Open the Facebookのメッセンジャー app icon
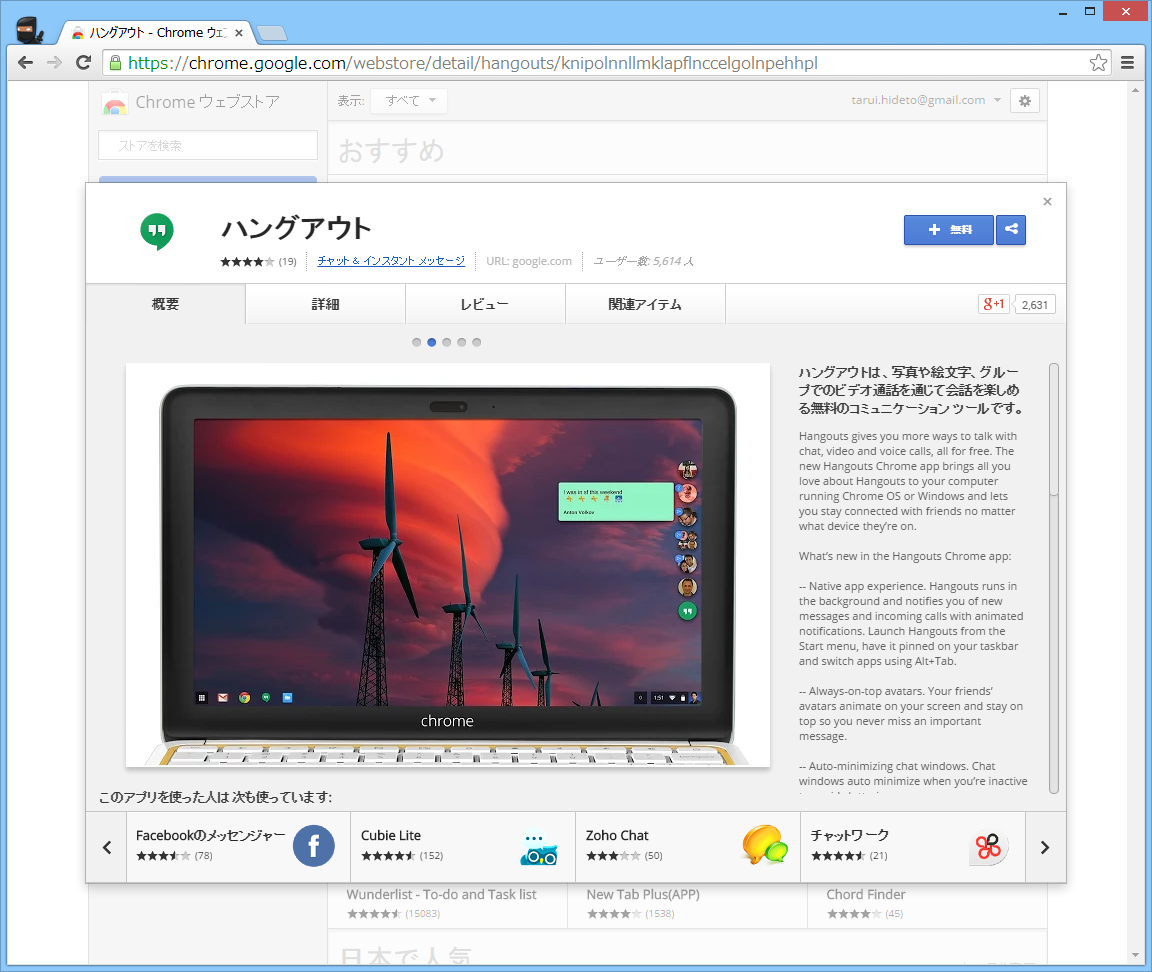1152x972 pixels. click(x=314, y=846)
